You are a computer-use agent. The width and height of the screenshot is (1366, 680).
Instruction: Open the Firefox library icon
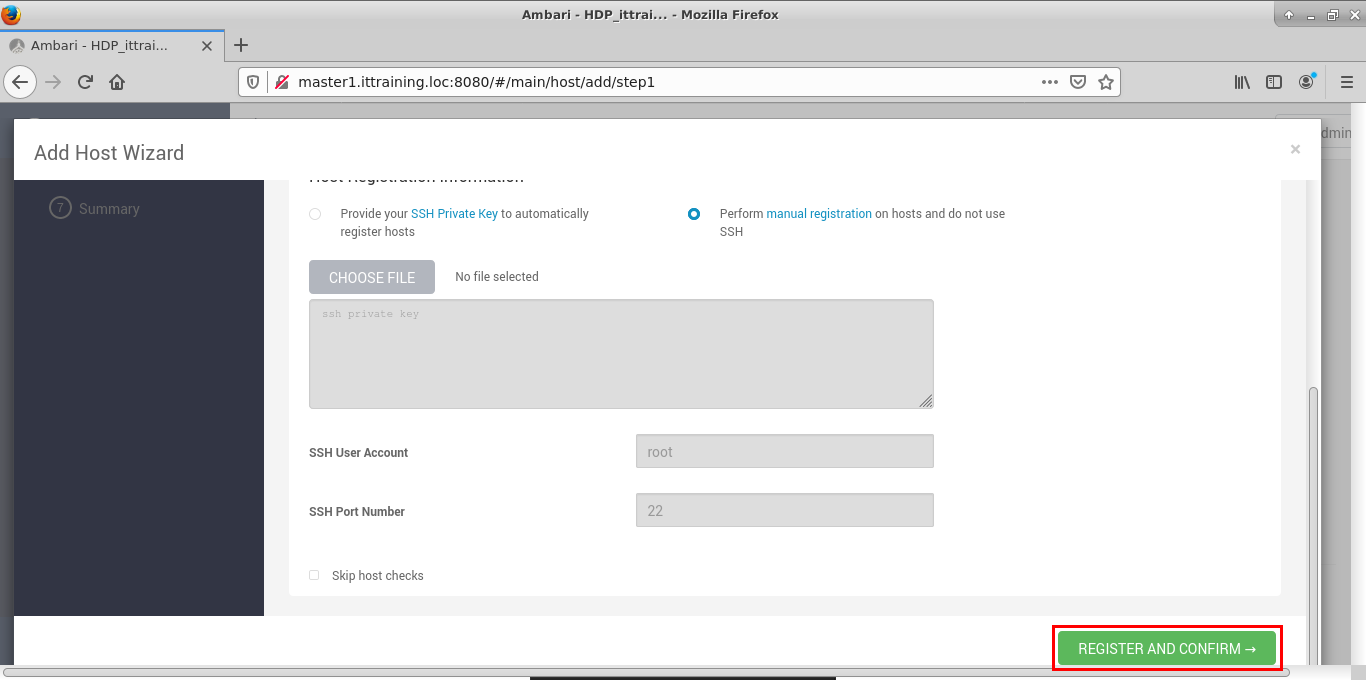(1242, 82)
